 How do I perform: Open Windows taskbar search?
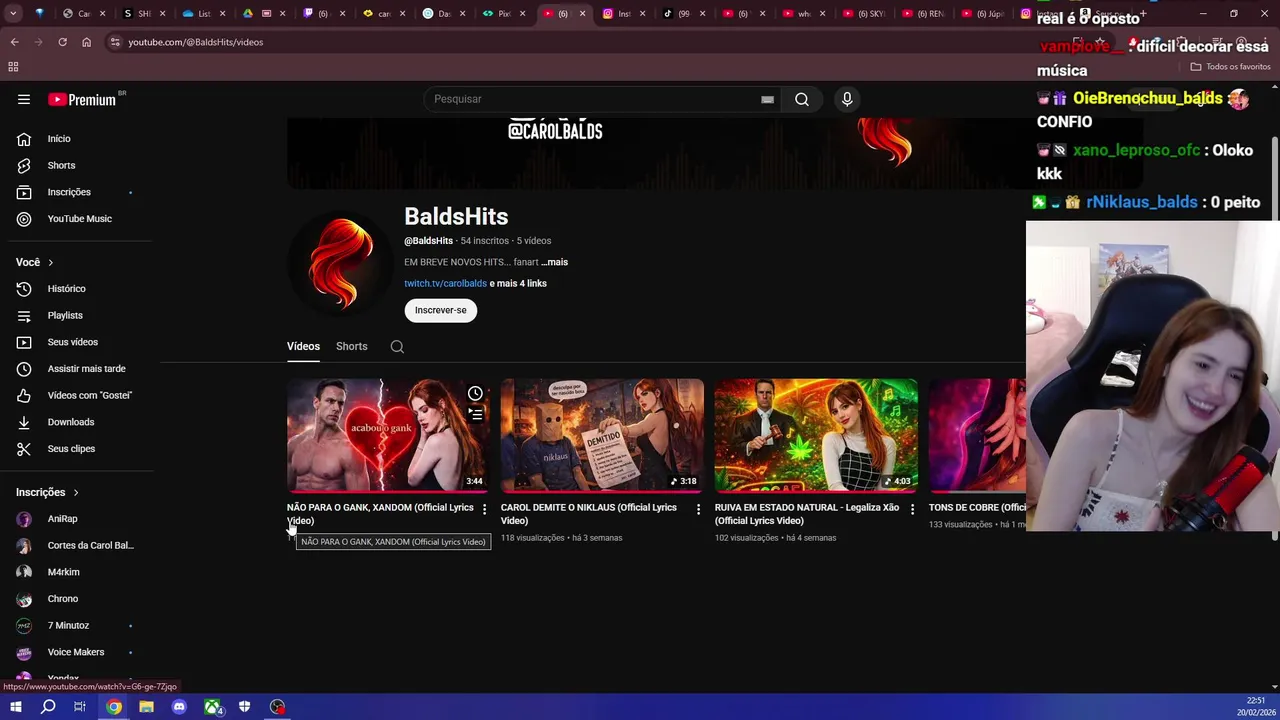48,707
